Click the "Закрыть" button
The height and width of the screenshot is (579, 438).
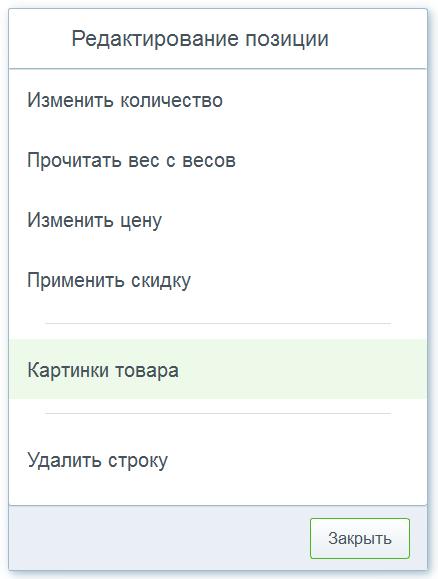[360, 538]
